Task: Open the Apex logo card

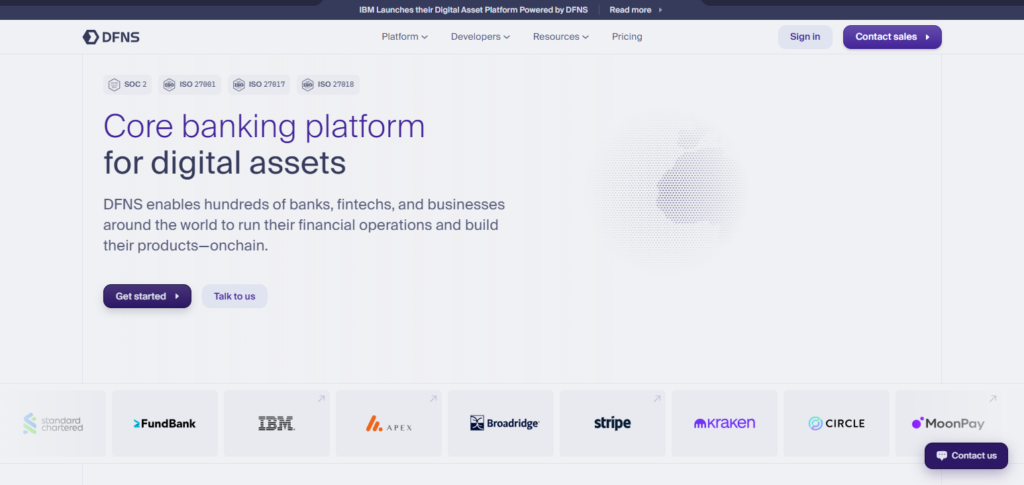Action: point(389,424)
